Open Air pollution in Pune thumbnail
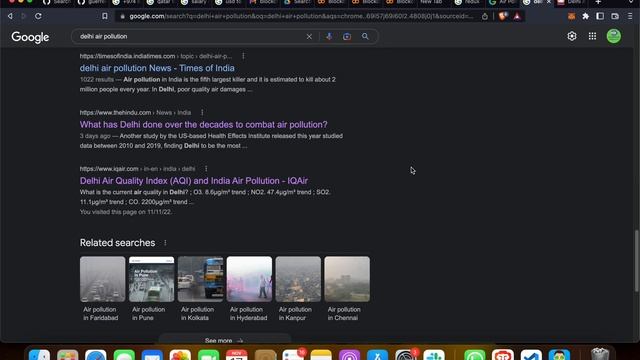The width and height of the screenshot is (640, 360). tap(151, 279)
